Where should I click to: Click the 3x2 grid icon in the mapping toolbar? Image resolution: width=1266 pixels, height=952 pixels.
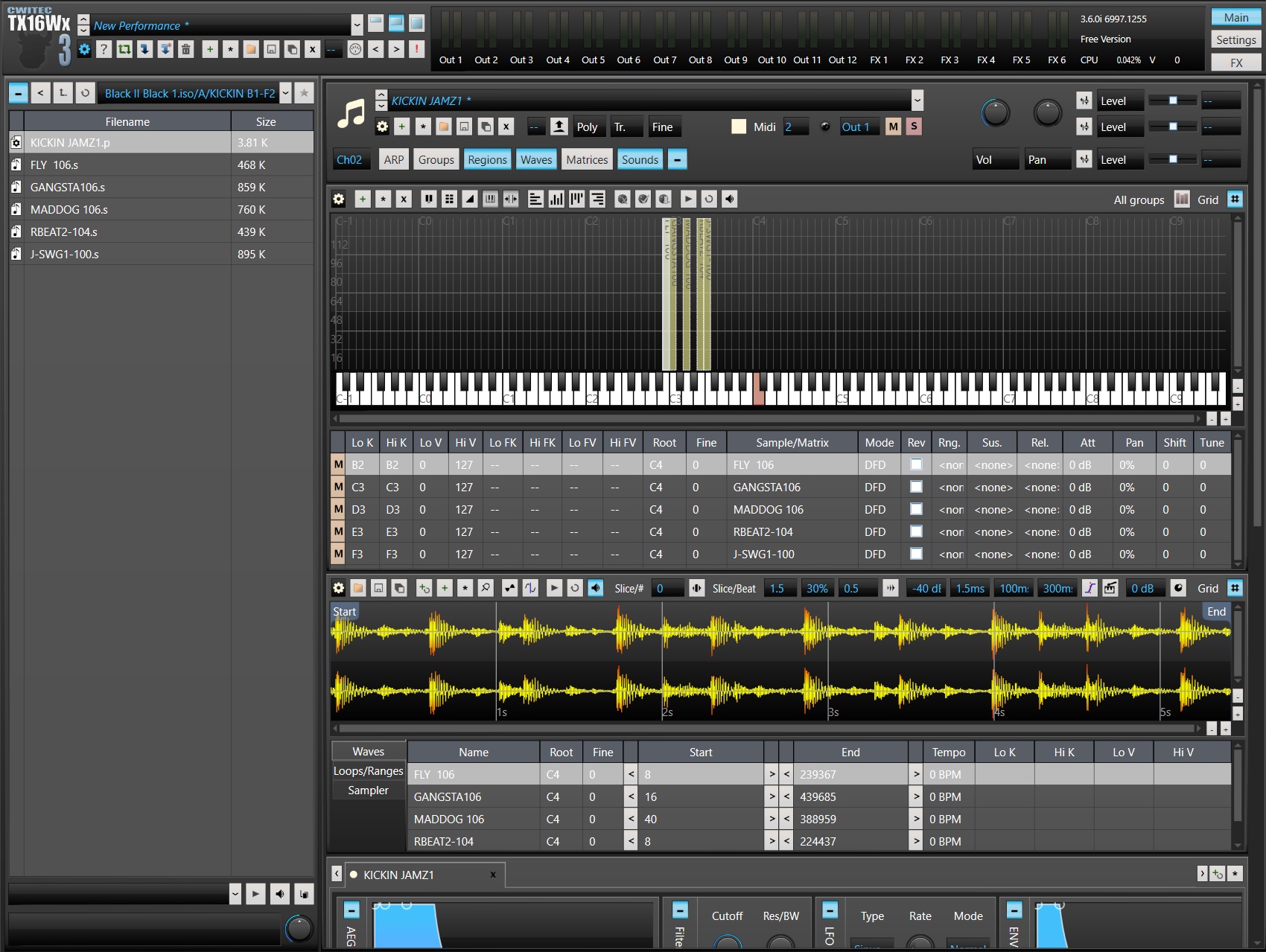(449, 199)
